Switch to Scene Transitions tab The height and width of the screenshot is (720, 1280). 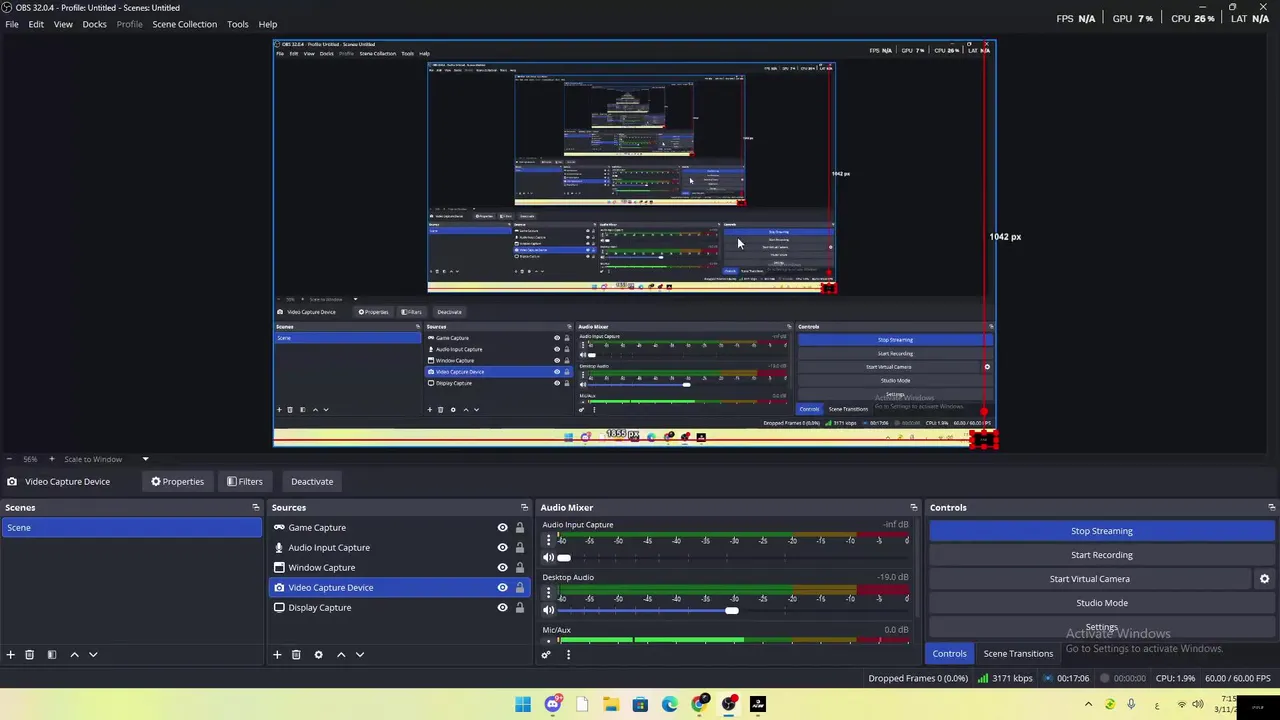click(x=1018, y=654)
